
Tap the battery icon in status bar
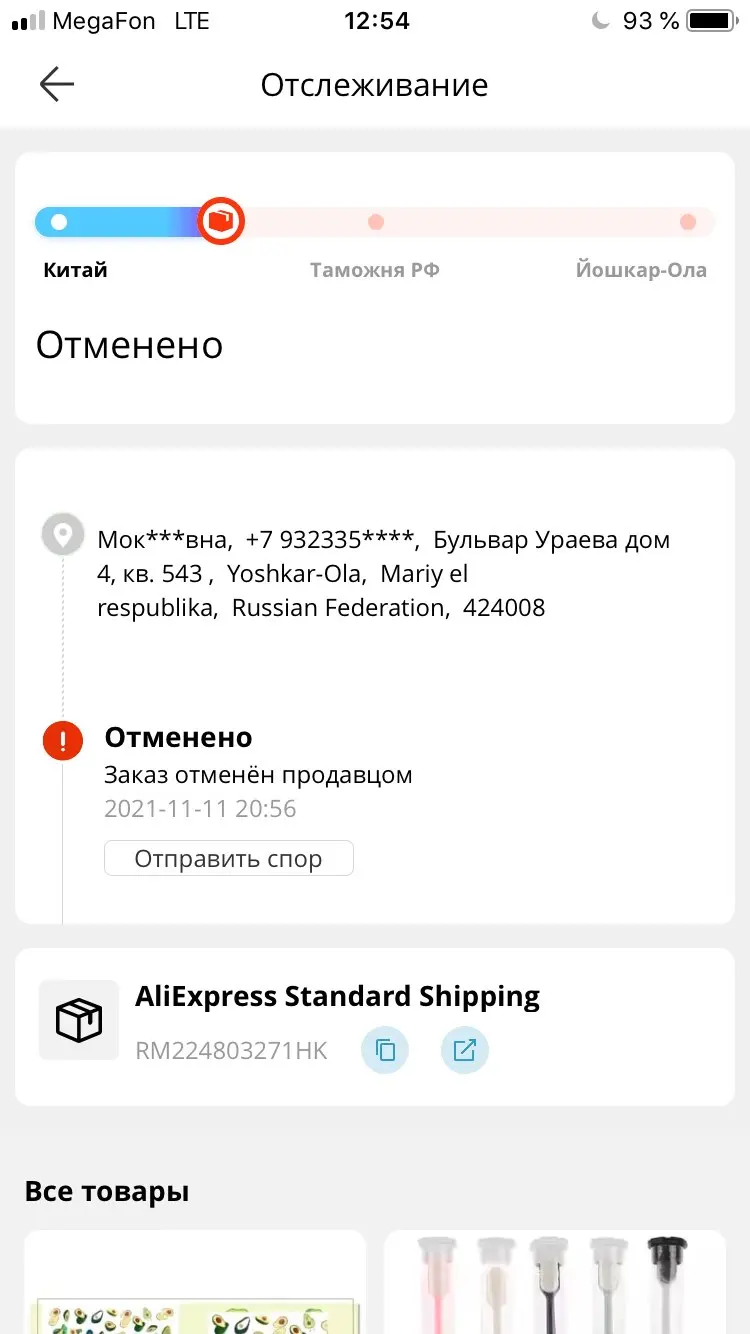pyautogui.click(x=712, y=21)
